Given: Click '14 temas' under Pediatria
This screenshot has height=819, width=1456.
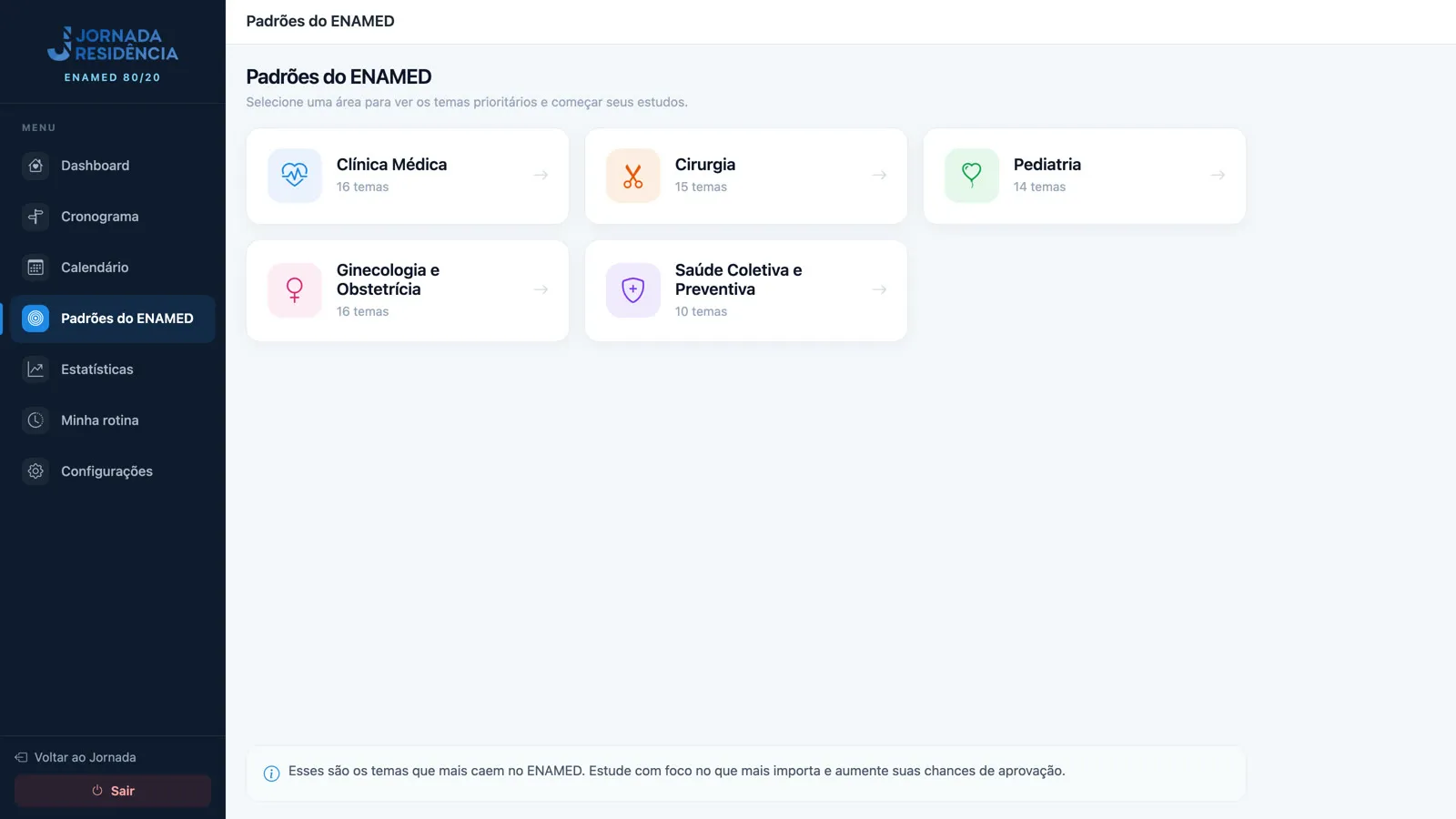Looking at the screenshot, I should (1039, 187).
